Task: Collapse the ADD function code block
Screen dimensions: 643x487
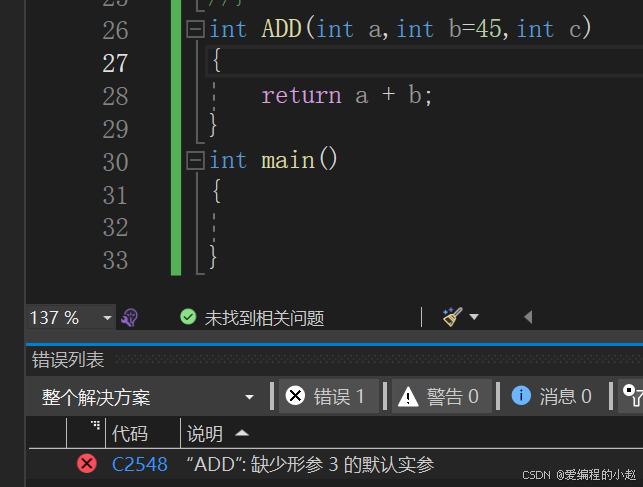Action: pyautogui.click(x=195, y=30)
